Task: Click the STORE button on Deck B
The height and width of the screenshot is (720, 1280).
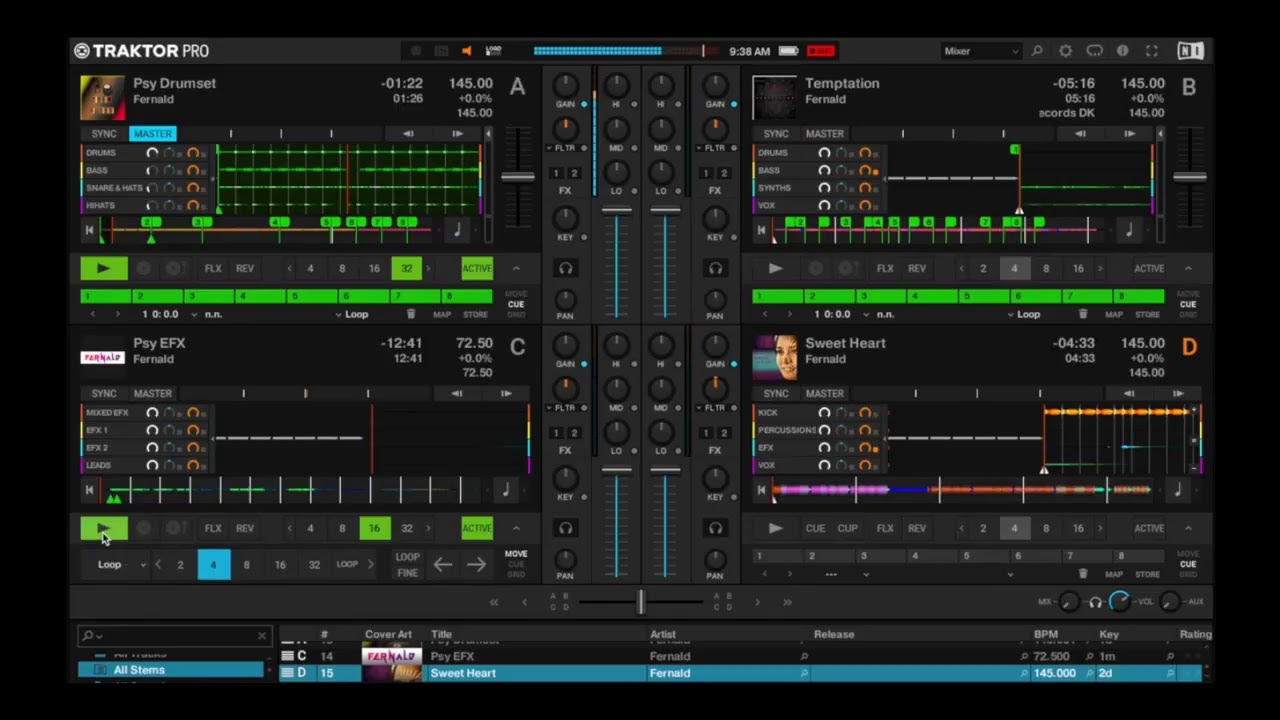Action: pyautogui.click(x=1147, y=314)
